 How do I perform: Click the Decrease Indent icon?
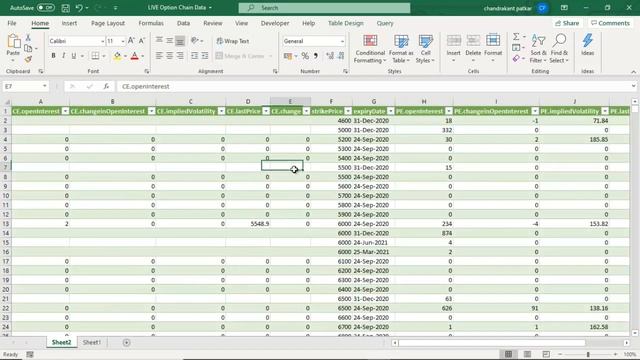195,56
